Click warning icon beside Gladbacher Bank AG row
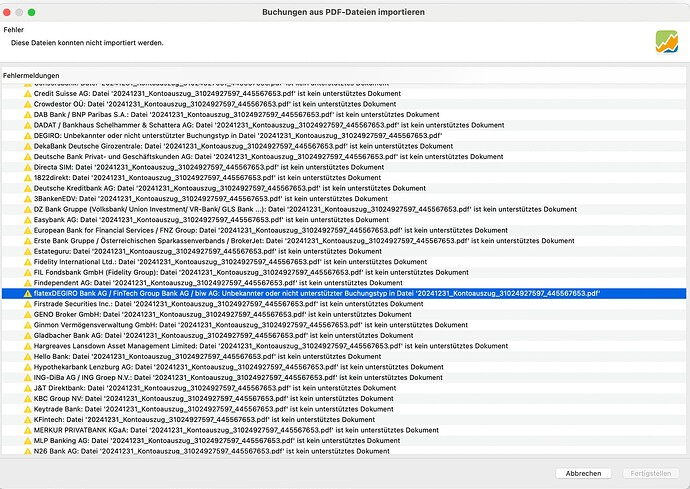Viewport: 690px width, 489px height. tap(28, 336)
